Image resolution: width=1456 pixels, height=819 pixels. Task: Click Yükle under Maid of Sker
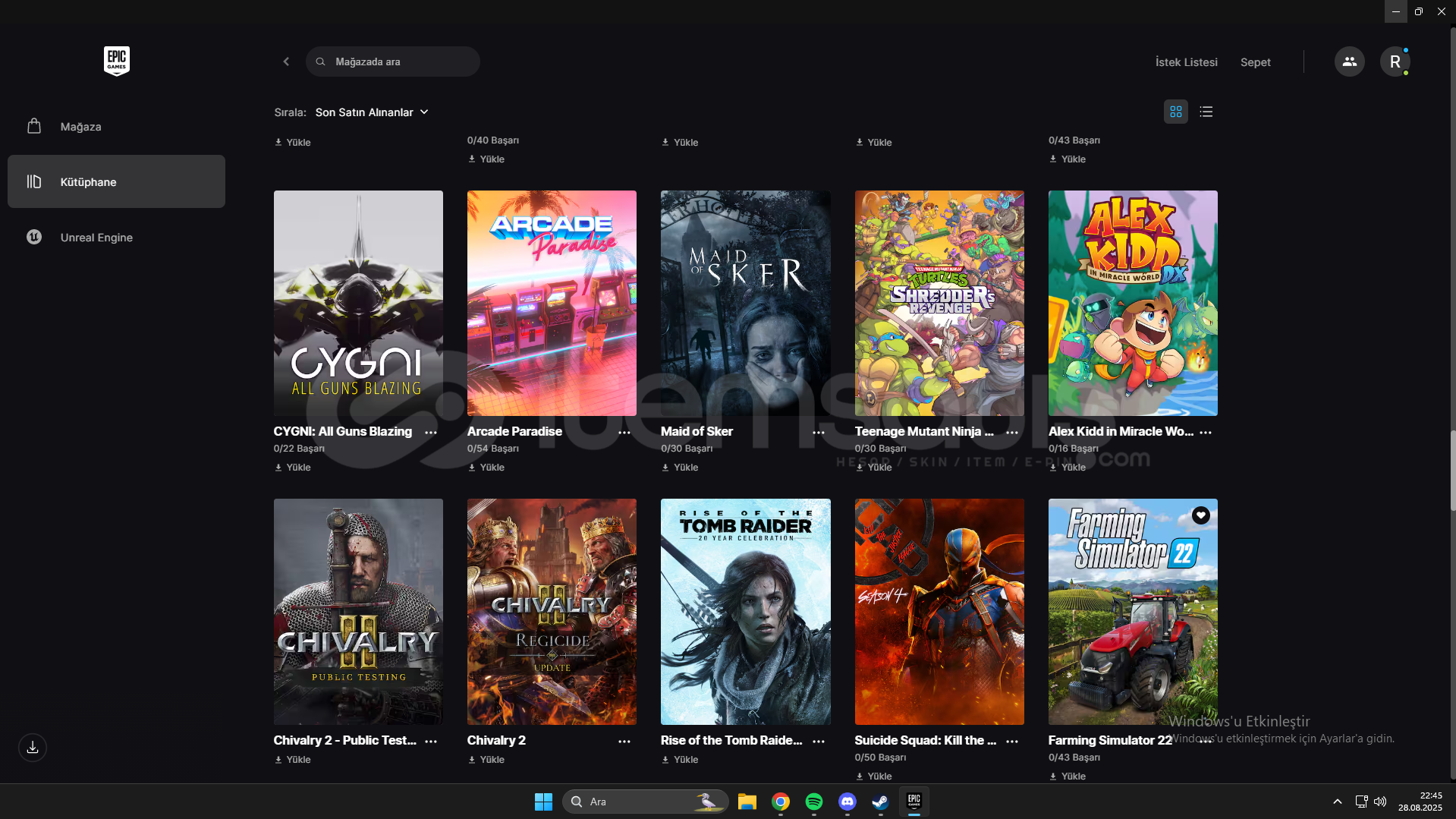click(680, 468)
